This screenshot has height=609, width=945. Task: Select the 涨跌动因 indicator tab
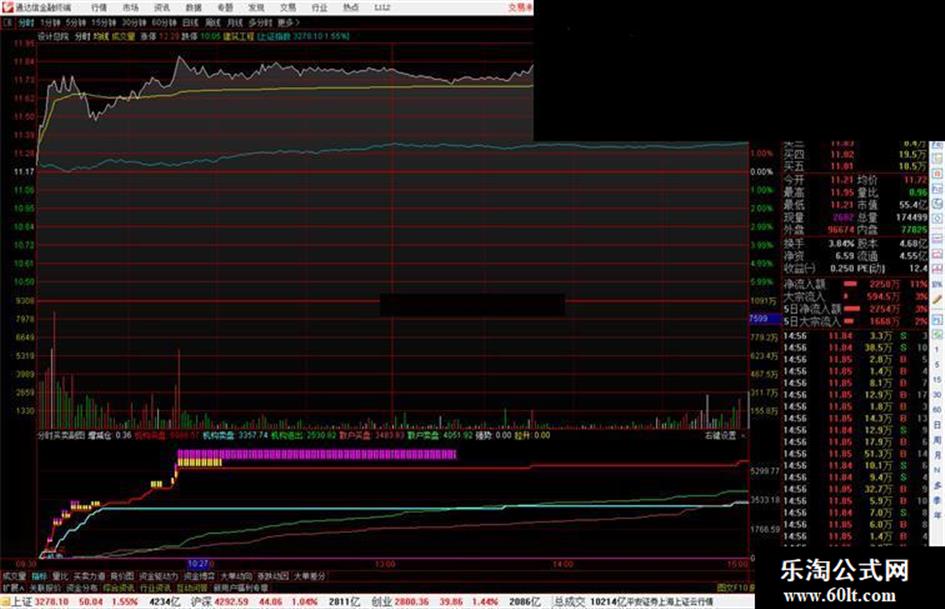[273, 576]
